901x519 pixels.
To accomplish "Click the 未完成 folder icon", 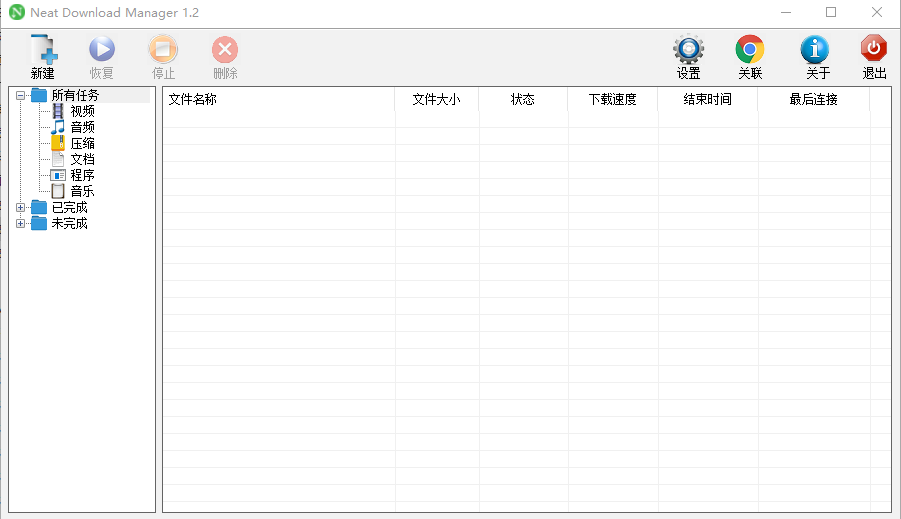I will tap(39, 223).
